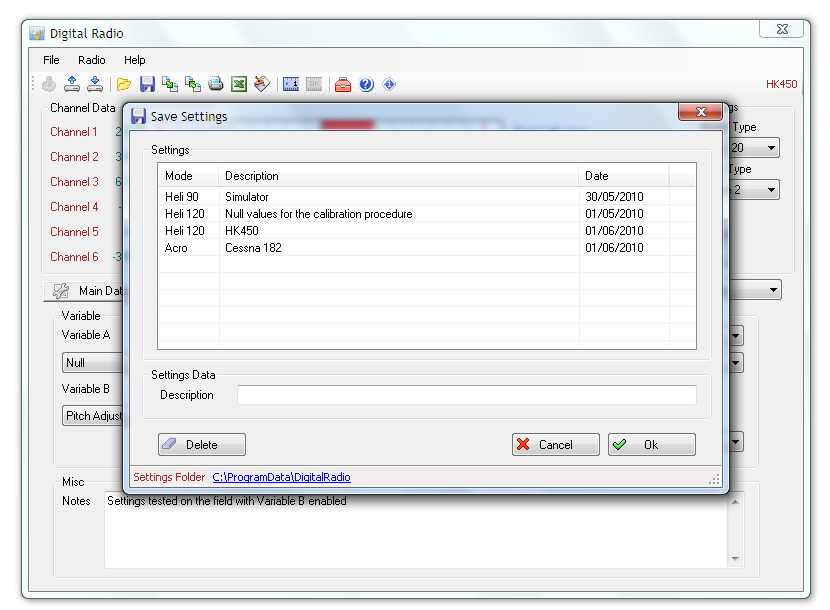The height and width of the screenshot is (610, 830).
Task: Click the blue diamond info icon
Action: pos(389,85)
